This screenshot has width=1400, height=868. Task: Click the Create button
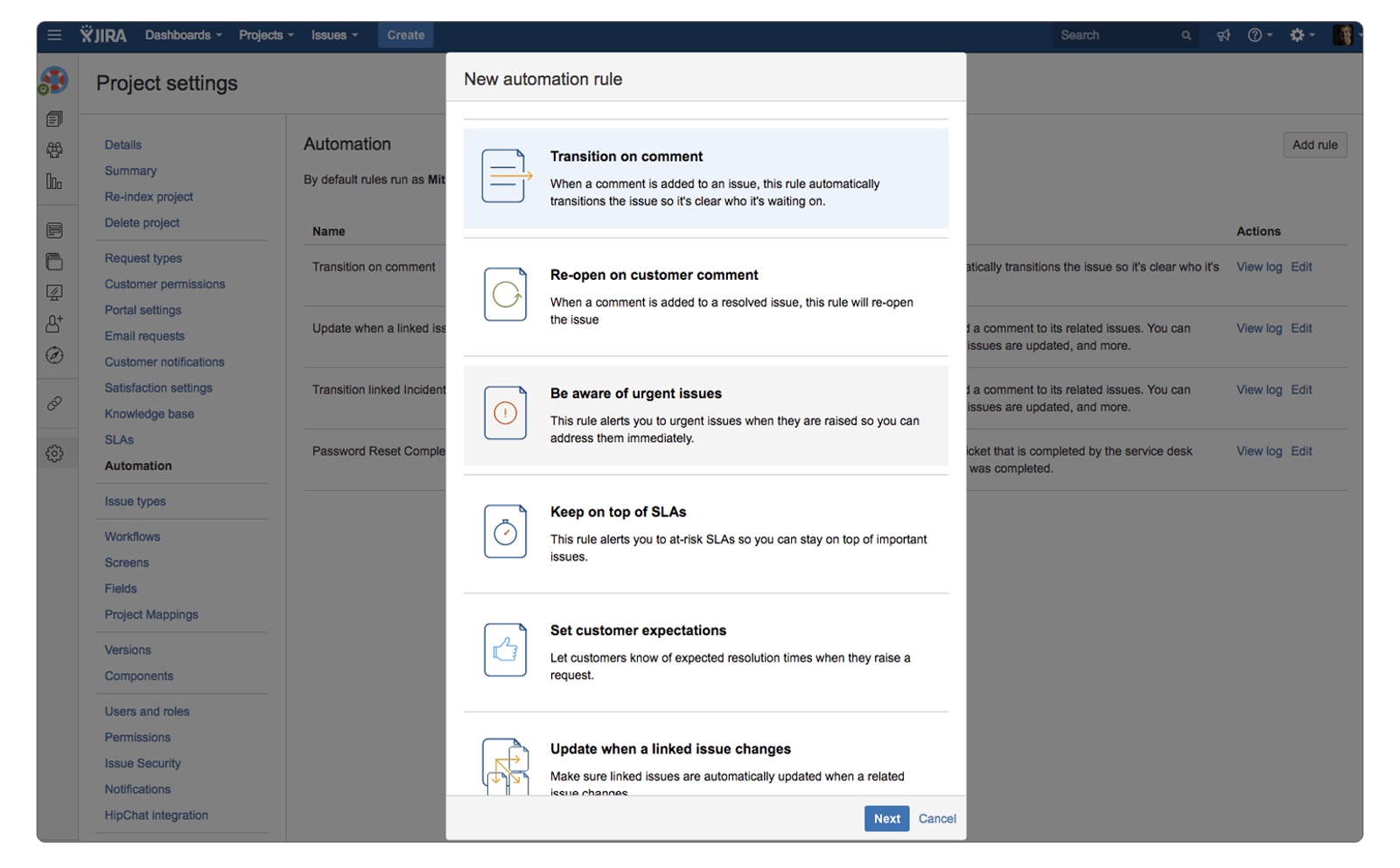406,35
